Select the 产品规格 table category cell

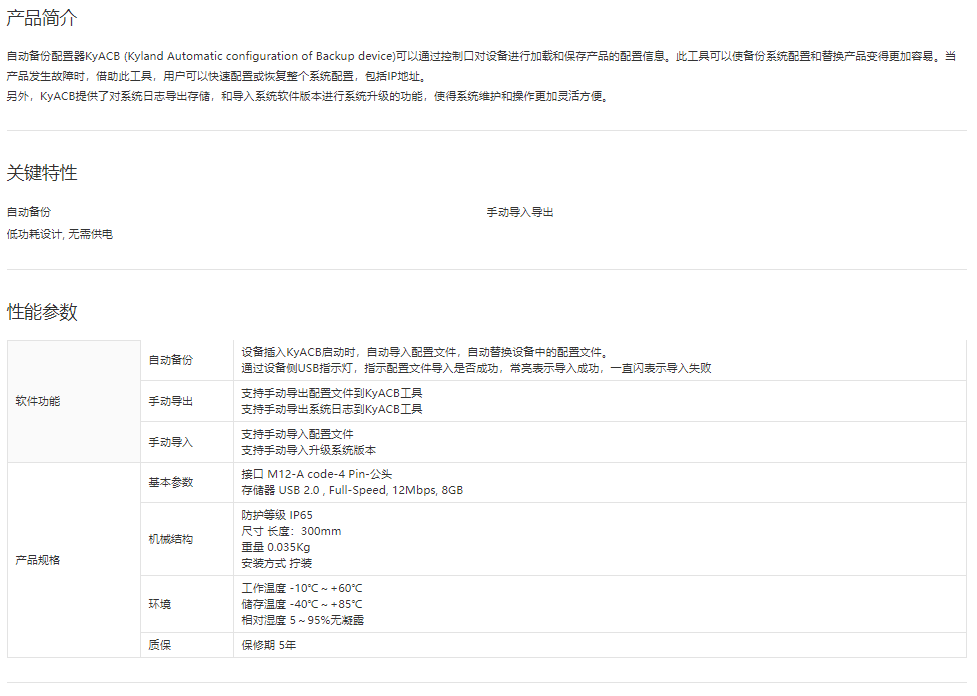click(37, 560)
